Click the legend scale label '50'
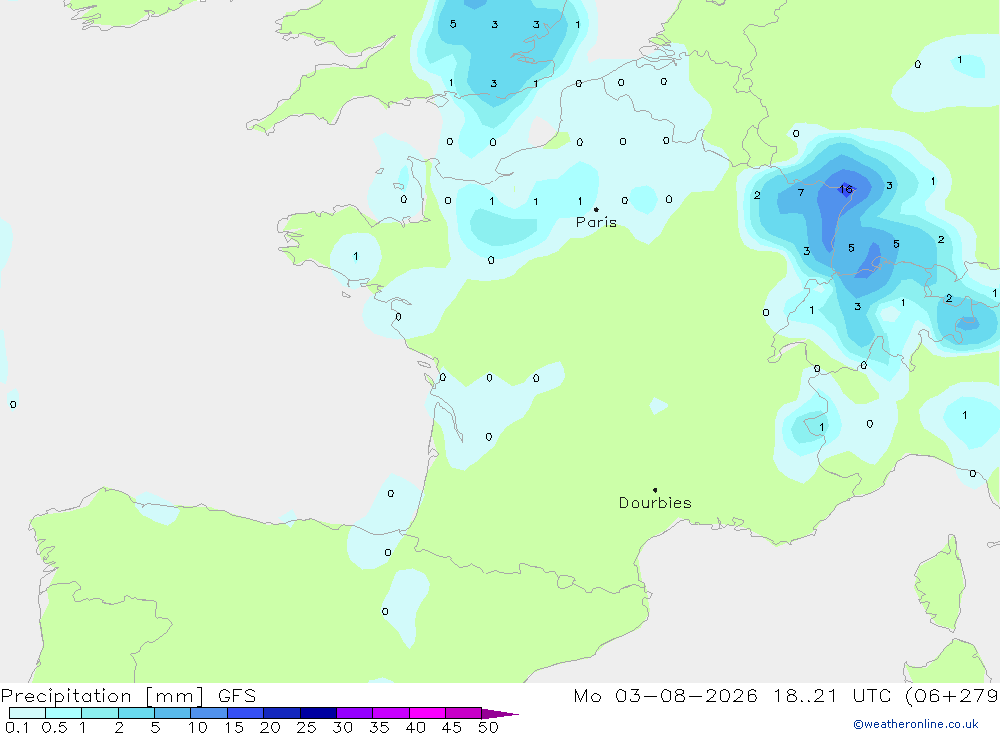Image resolution: width=1000 pixels, height=733 pixels. (489, 727)
